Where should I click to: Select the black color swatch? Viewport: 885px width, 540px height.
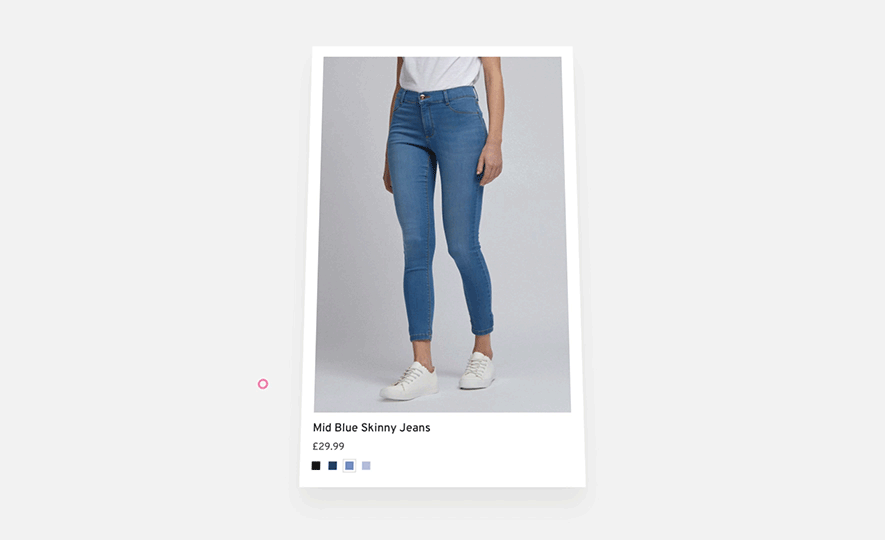coord(316,466)
